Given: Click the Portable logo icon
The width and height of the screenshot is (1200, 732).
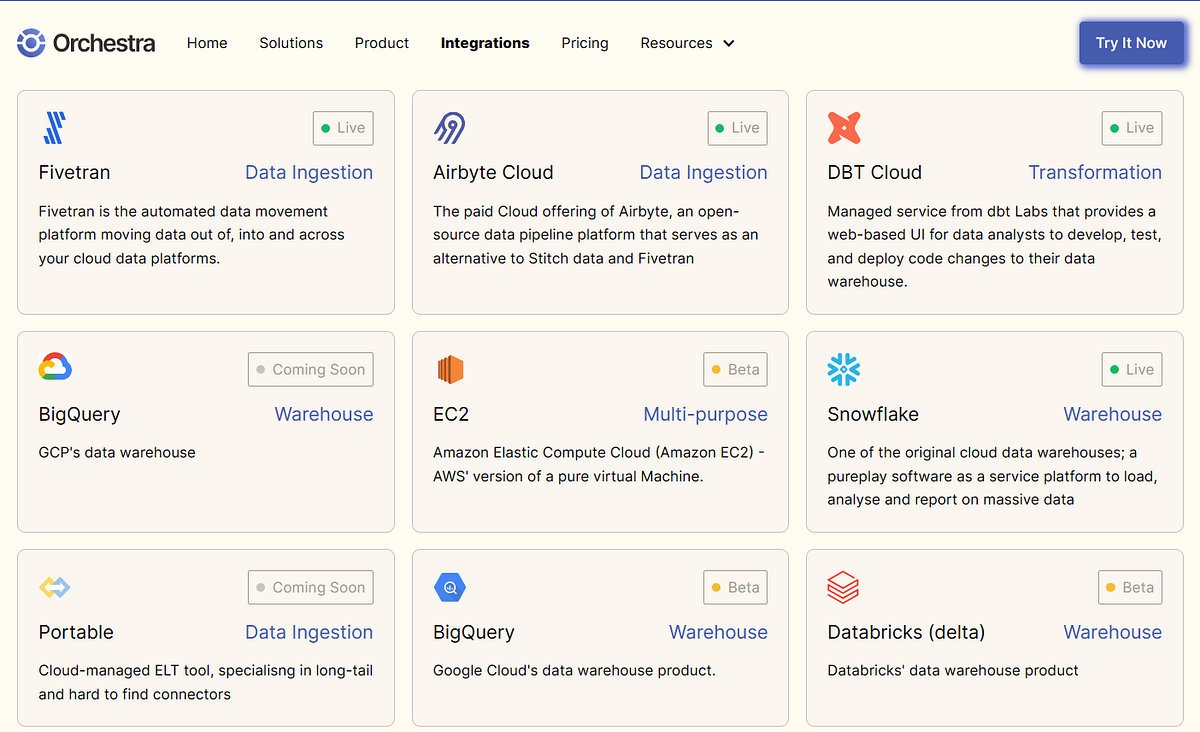Looking at the screenshot, I should point(54,587).
